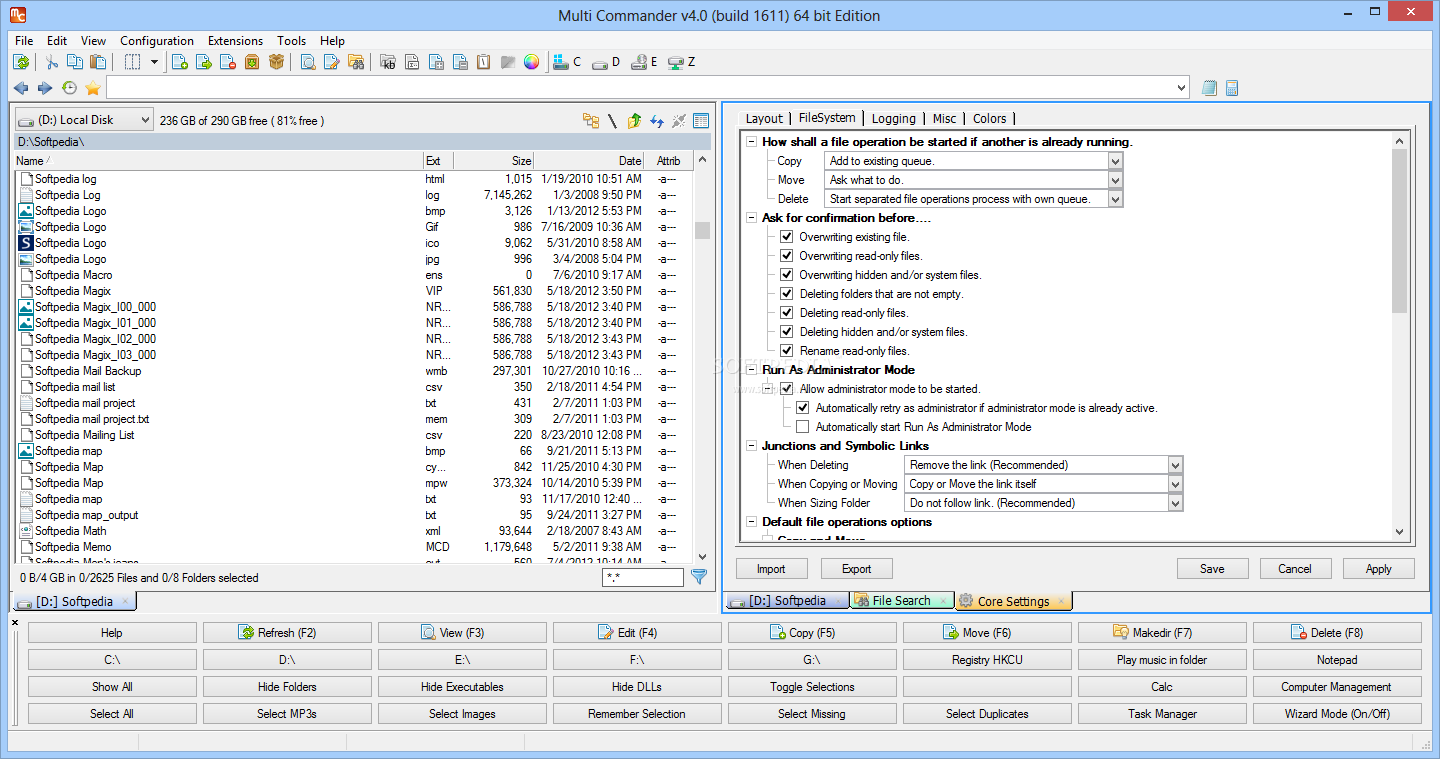
Task: Click the refresh icon in main toolbar
Action: 21,62
